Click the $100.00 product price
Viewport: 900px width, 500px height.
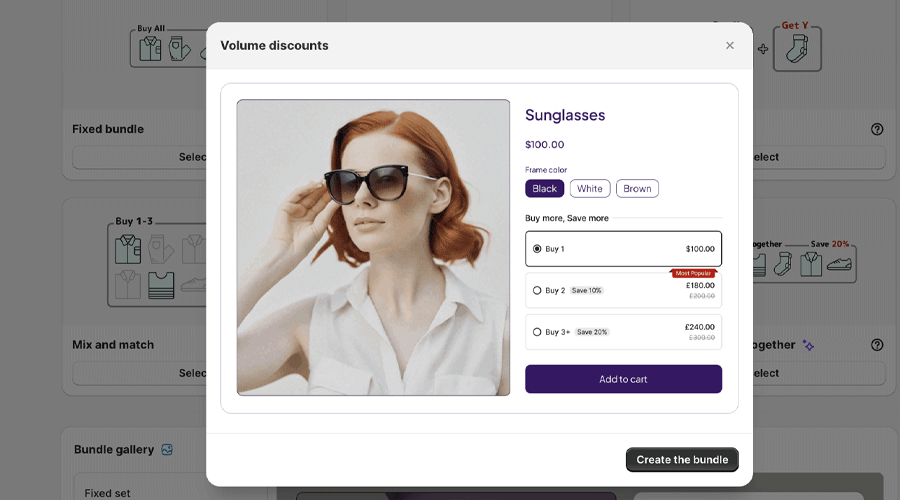click(544, 145)
